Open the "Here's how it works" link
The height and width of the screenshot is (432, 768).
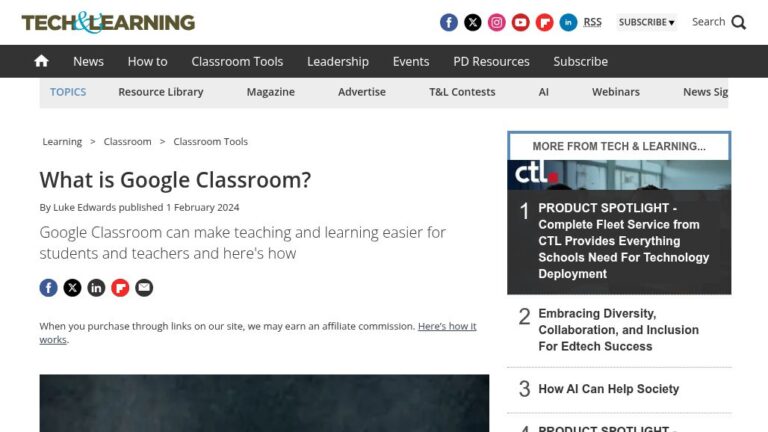[x=447, y=326]
